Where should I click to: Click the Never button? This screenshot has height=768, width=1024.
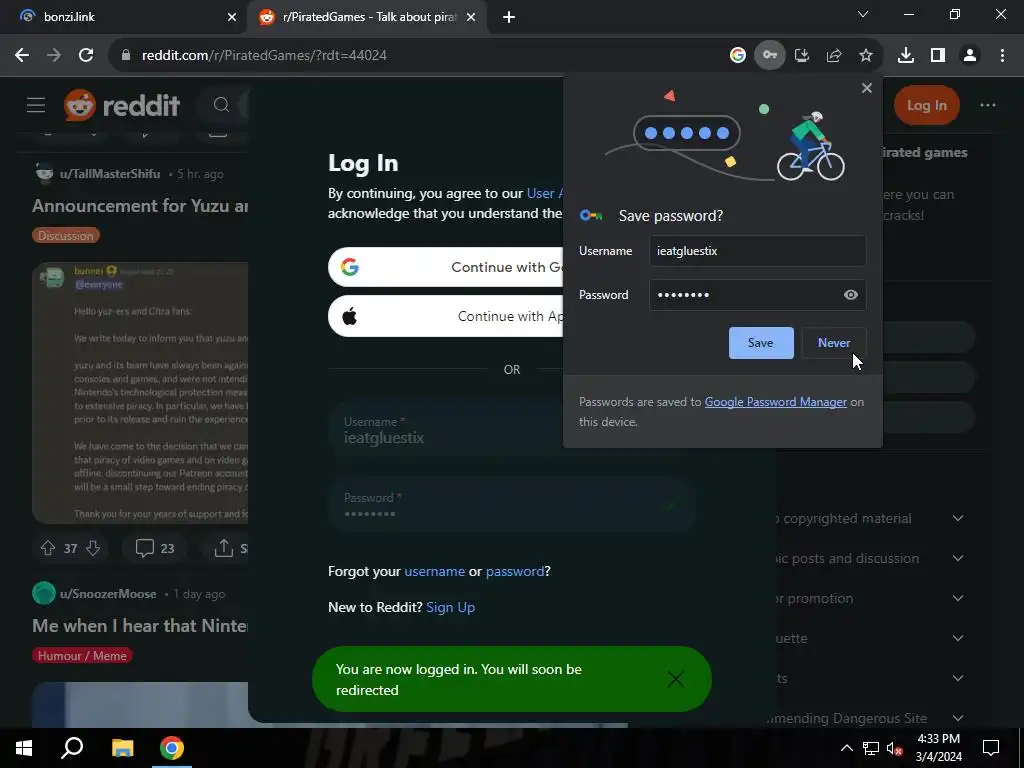[834, 343]
